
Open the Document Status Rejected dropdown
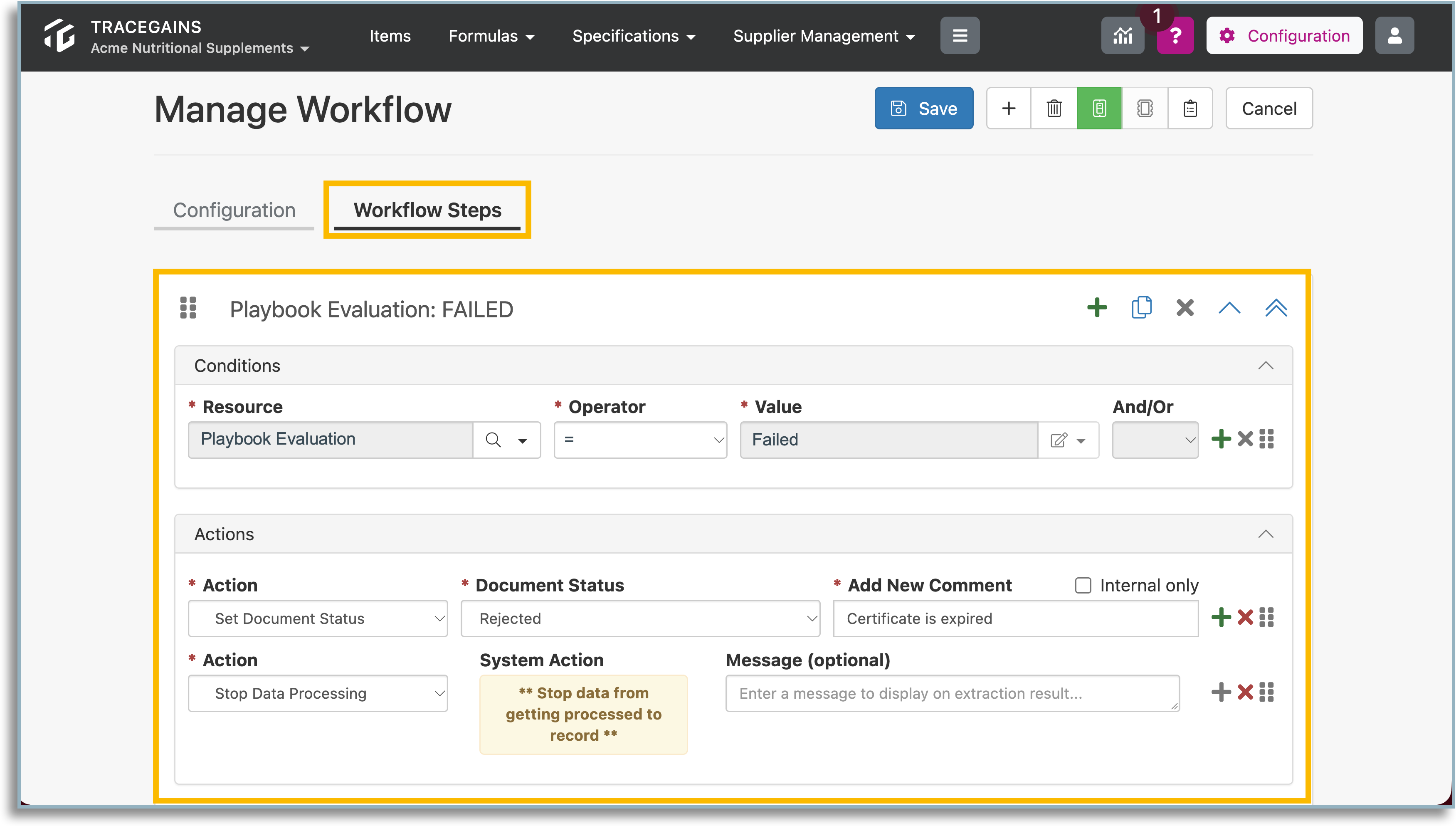[x=640, y=618]
